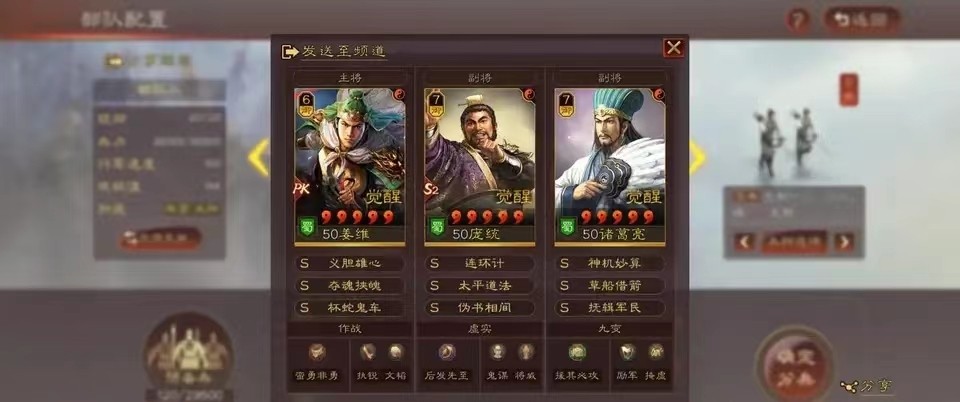Open the 草船借箭 skill entry
Viewport: 960px width, 402px height.
(x=610, y=286)
